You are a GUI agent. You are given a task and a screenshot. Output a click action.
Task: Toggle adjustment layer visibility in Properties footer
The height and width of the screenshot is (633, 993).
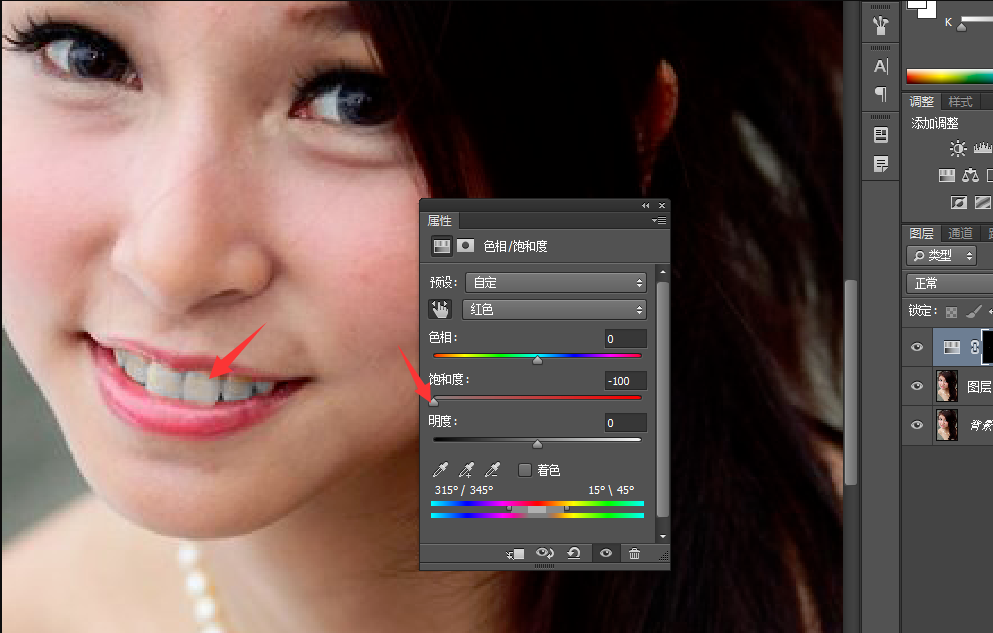(606, 553)
